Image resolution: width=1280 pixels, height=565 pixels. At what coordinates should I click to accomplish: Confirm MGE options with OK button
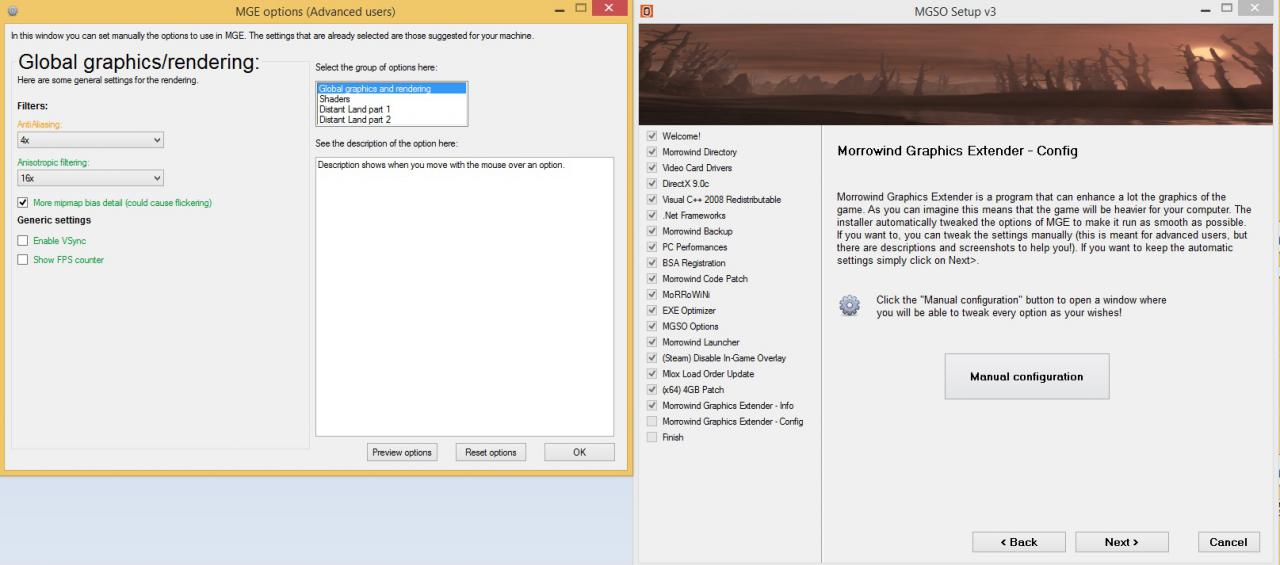579,452
